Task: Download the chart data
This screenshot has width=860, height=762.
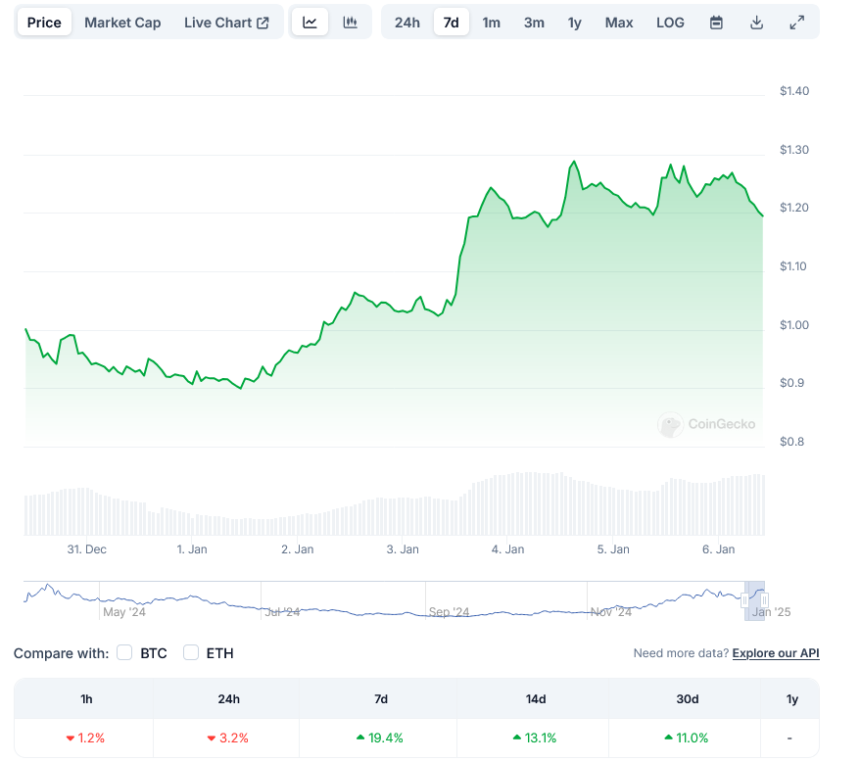Action: coord(757,22)
